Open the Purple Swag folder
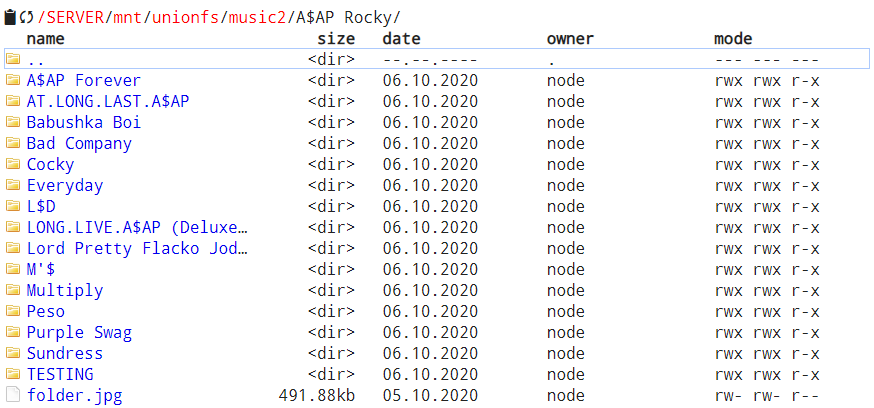Screen dimensions: 874x408 coord(79,332)
